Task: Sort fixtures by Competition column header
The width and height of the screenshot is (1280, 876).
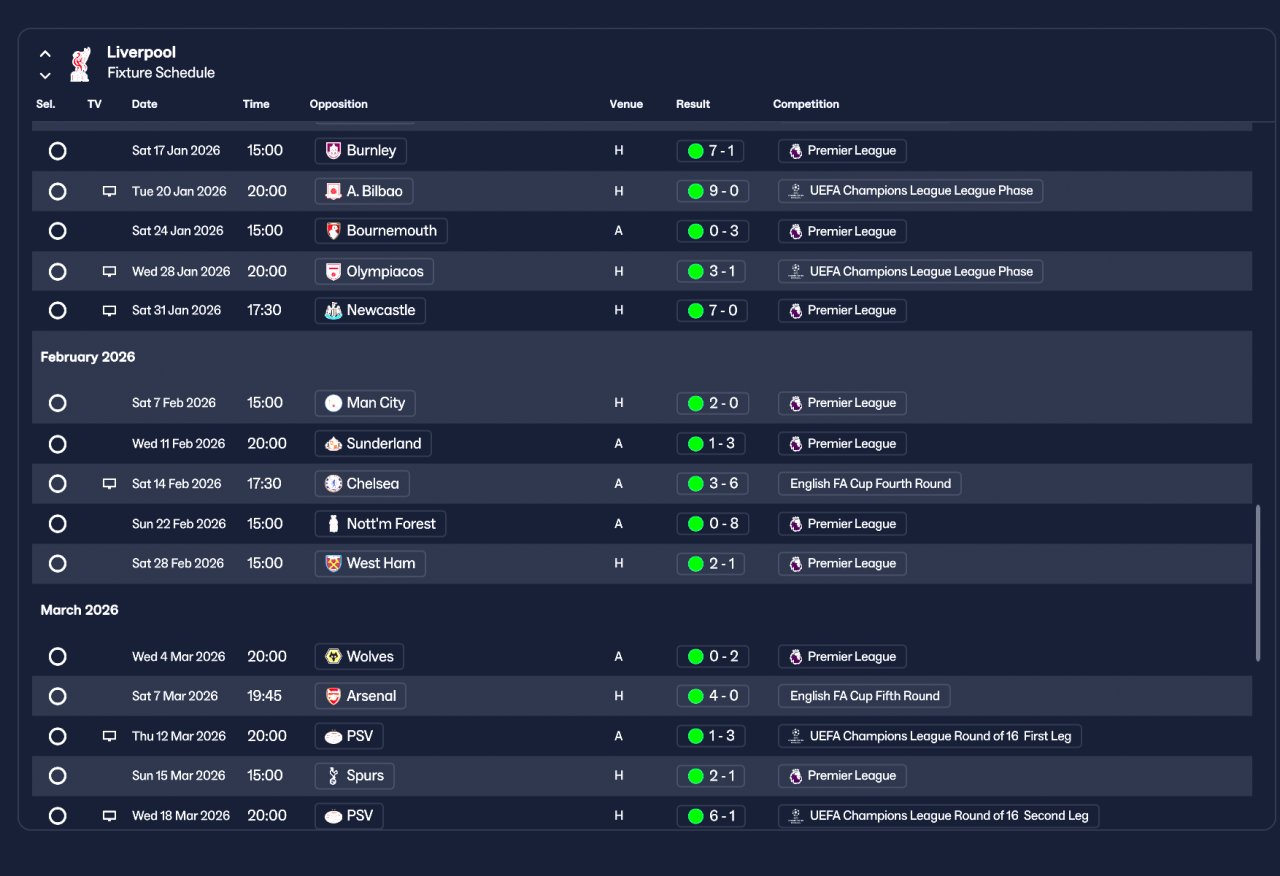Action: [806, 104]
